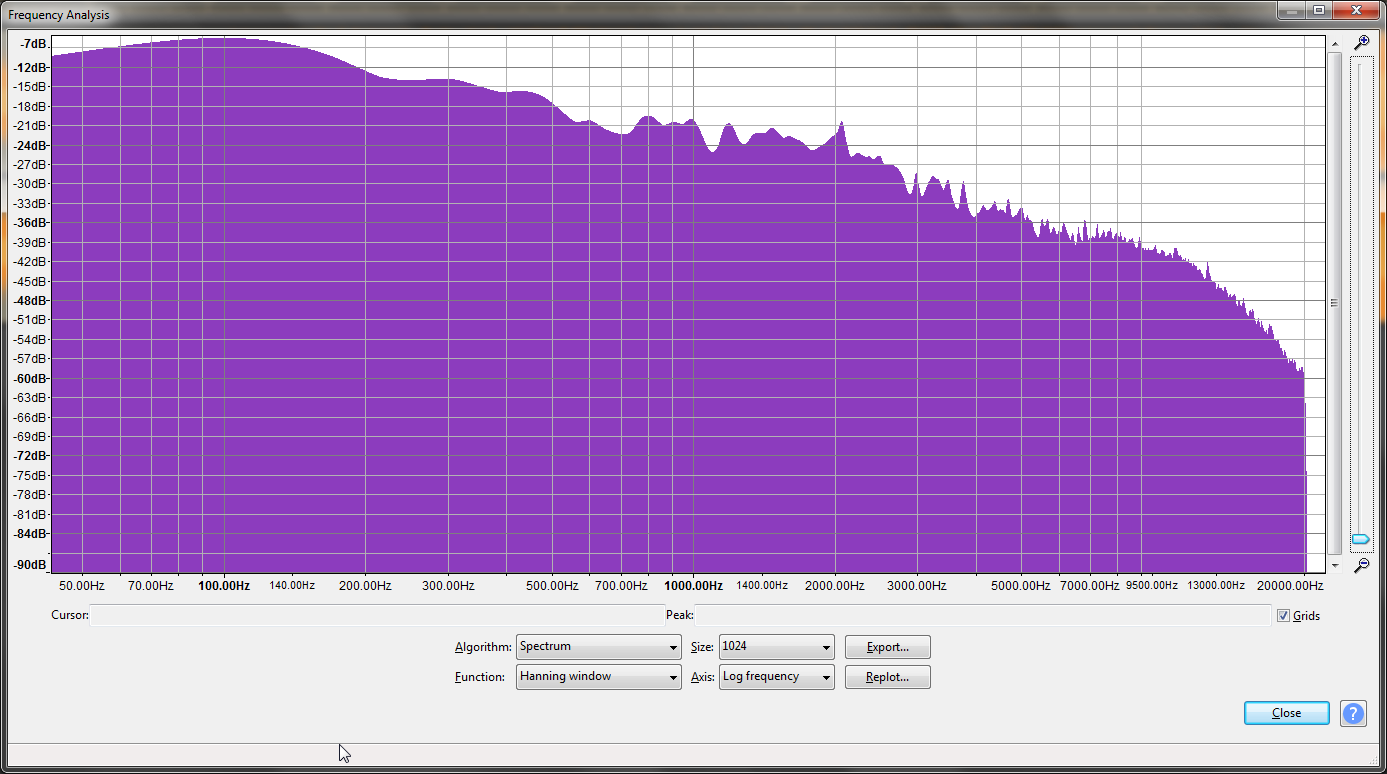1387x774 pixels.
Task: Click the Replot... button
Action: tap(888, 677)
